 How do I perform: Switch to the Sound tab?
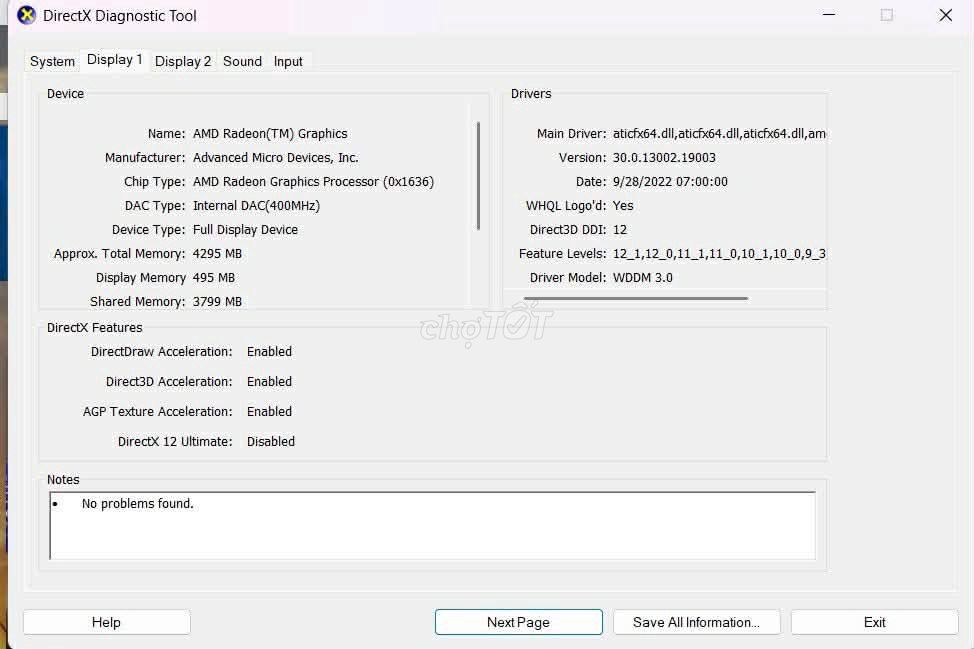[x=242, y=61]
